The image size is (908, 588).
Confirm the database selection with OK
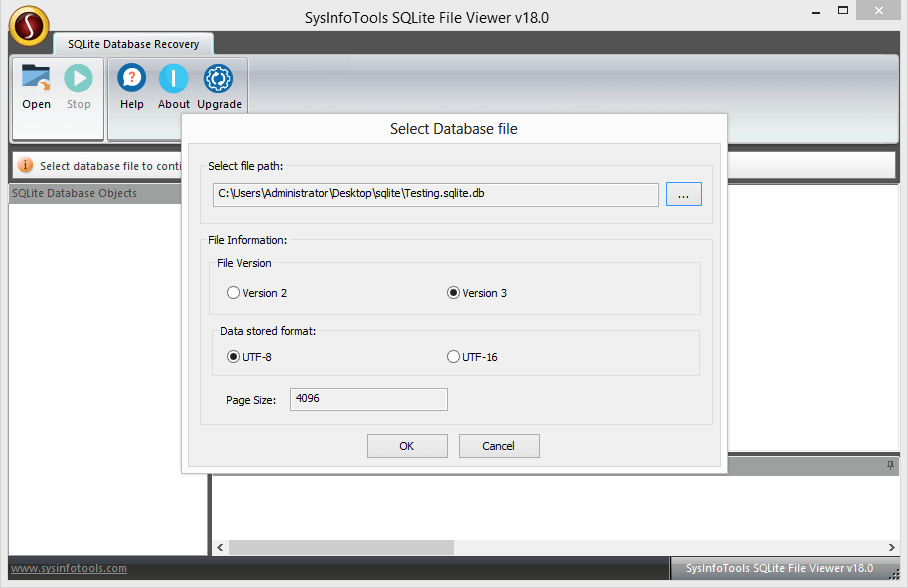[407, 446]
